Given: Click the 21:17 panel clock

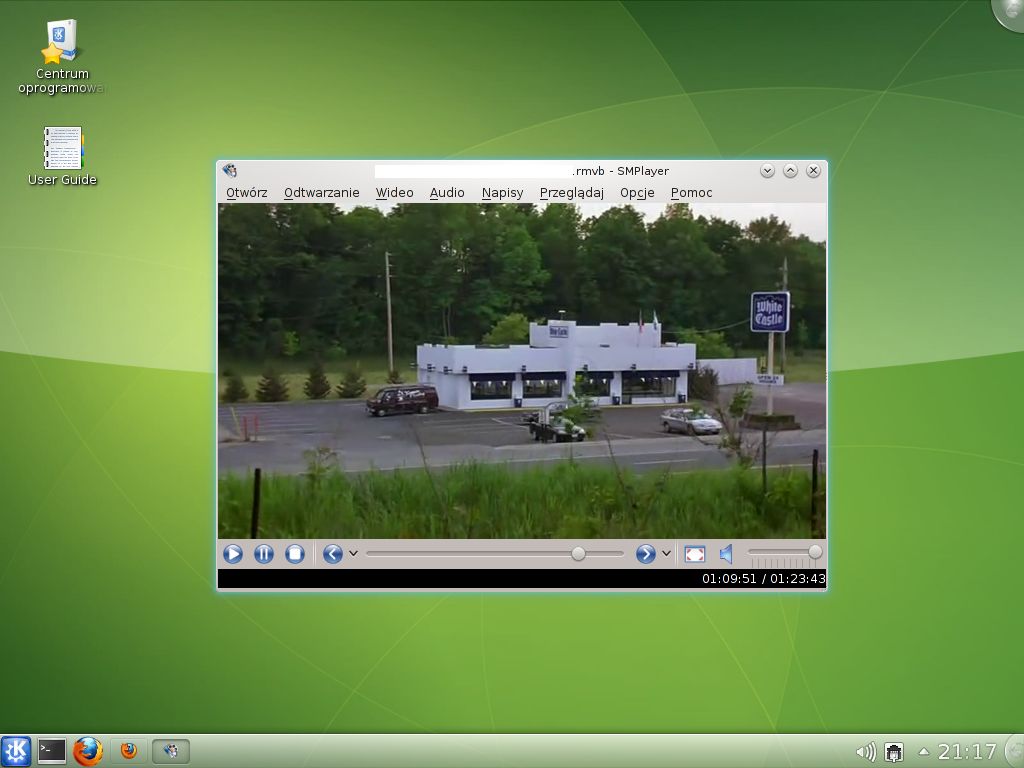Looking at the screenshot, I should [967, 752].
